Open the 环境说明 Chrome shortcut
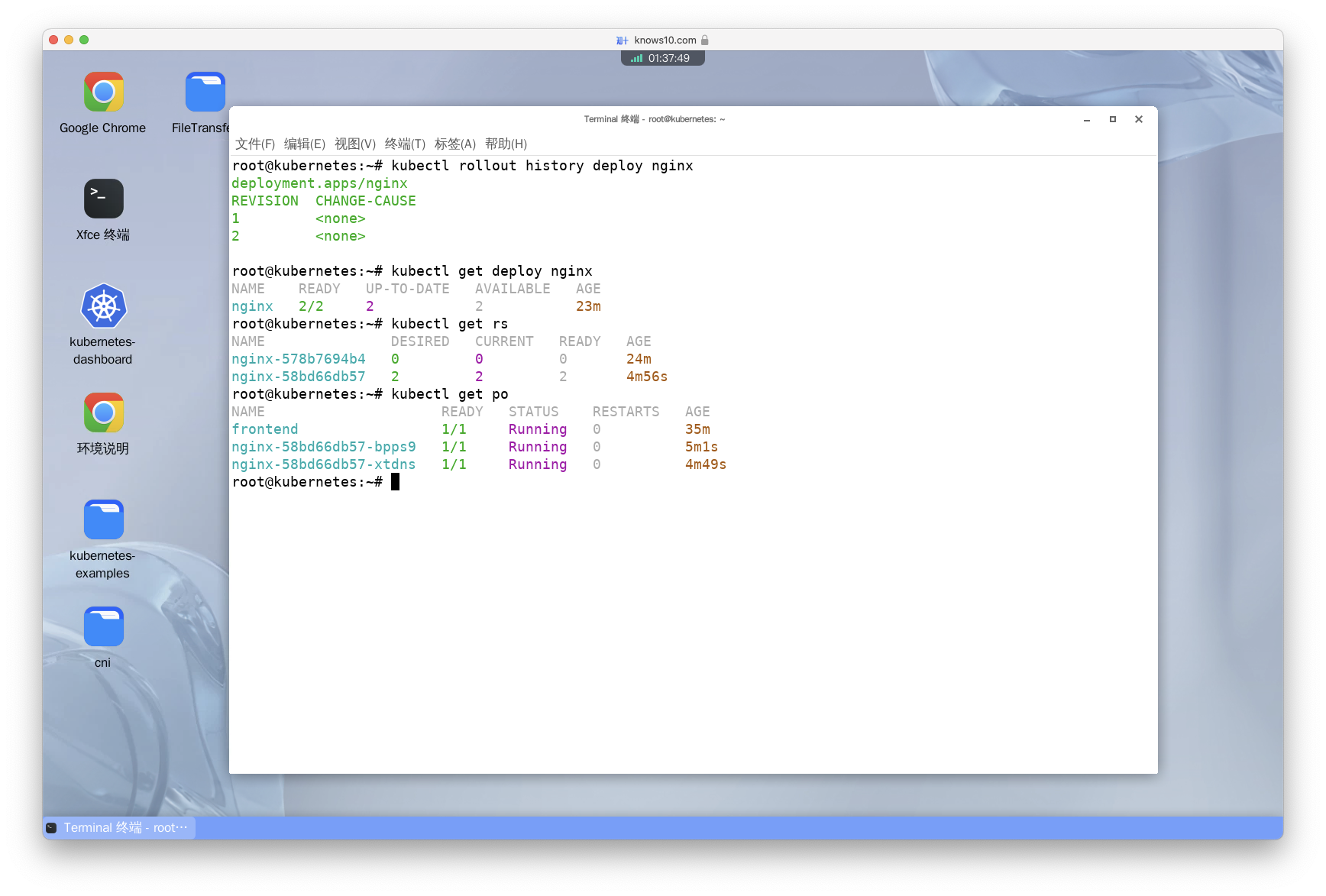 [x=103, y=413]
